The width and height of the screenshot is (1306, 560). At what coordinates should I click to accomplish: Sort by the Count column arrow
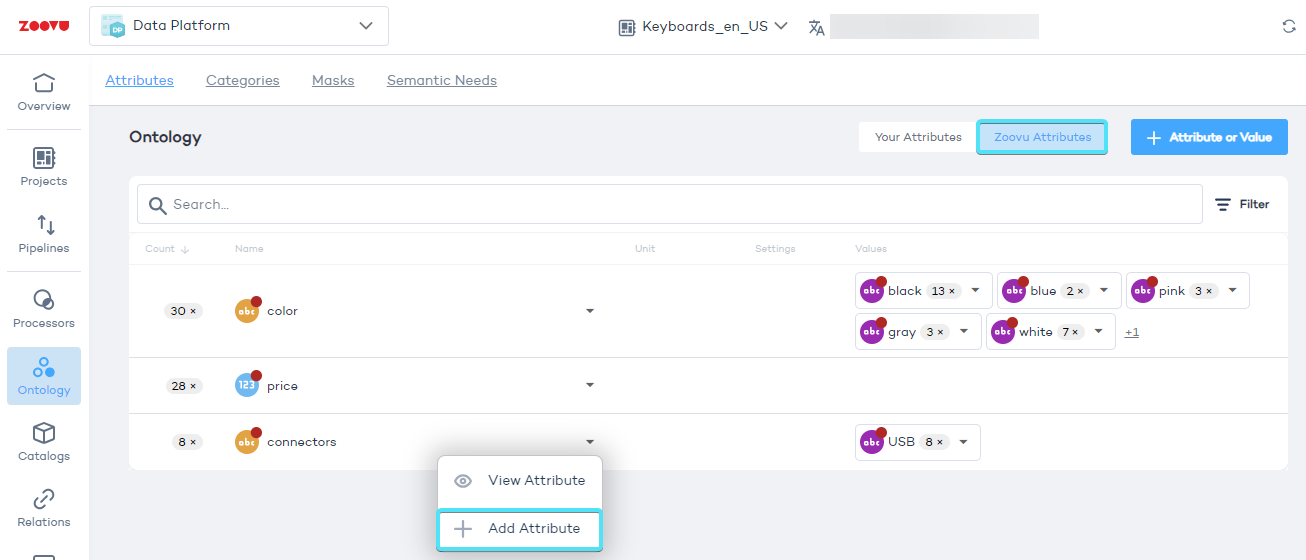pos(185,249)
